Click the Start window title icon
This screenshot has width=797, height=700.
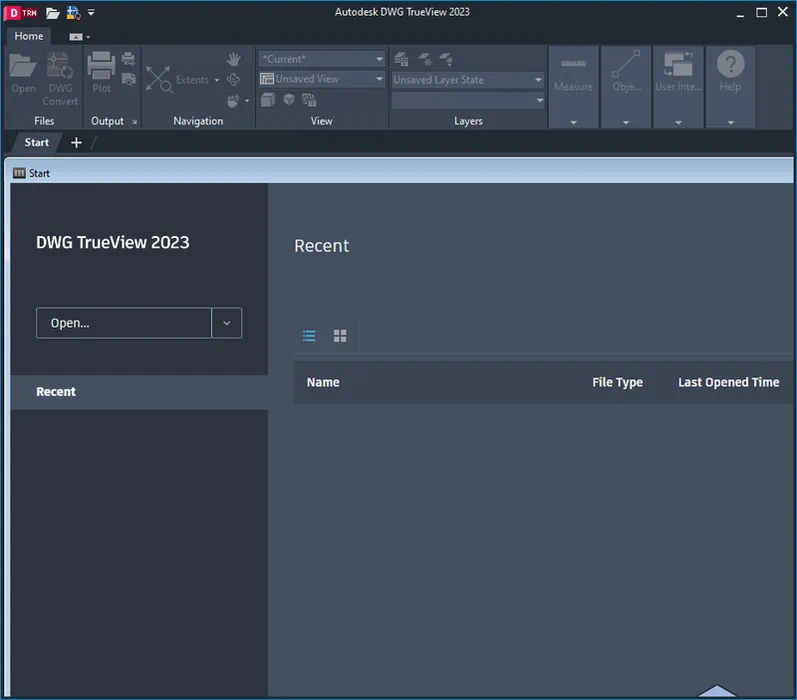tap(19, 173)
